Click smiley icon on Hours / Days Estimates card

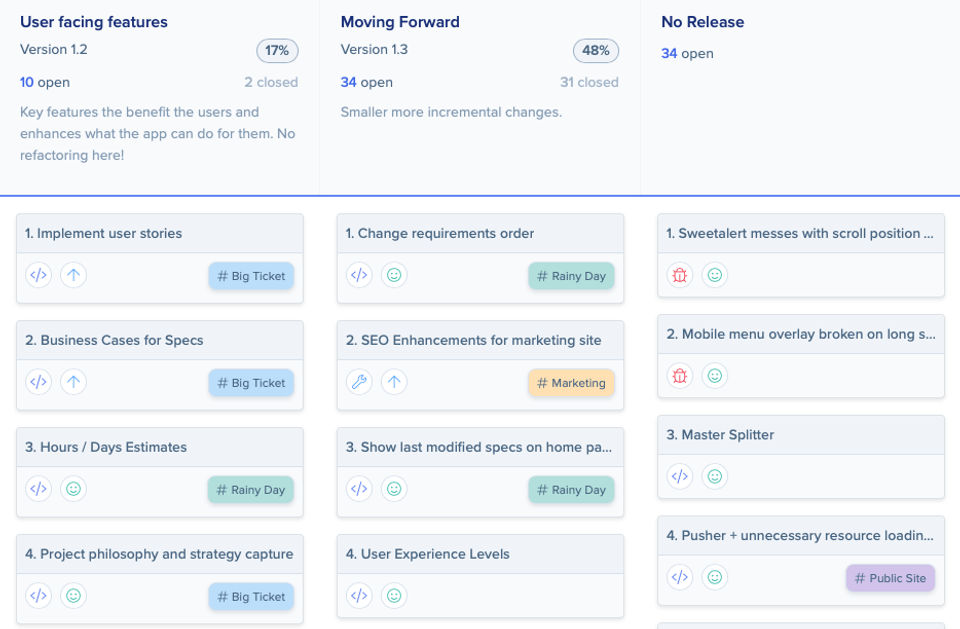(73, 489)
